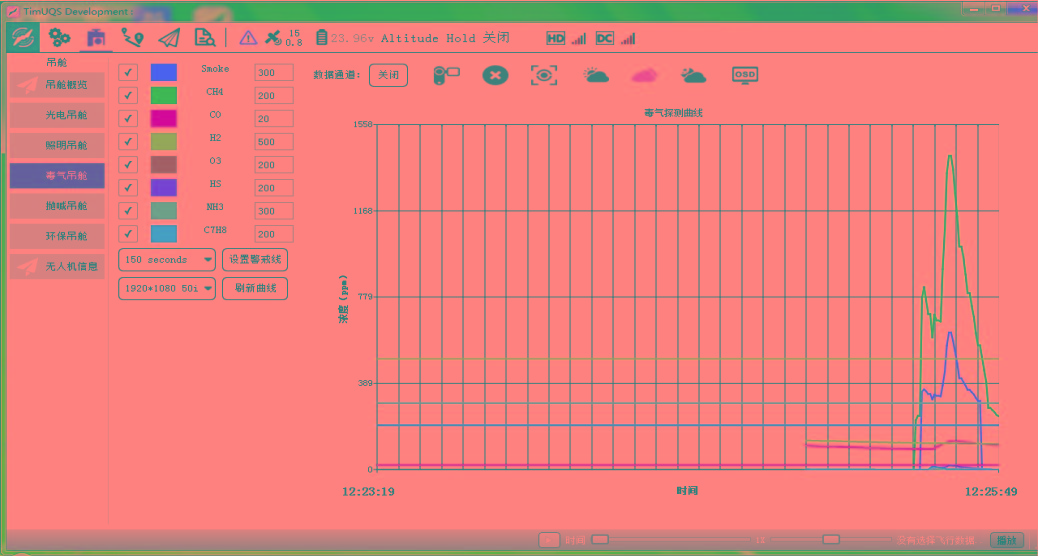Open the 150 seconds time range dropdown
Viewport: 1038px width, 556px height.
167,259
